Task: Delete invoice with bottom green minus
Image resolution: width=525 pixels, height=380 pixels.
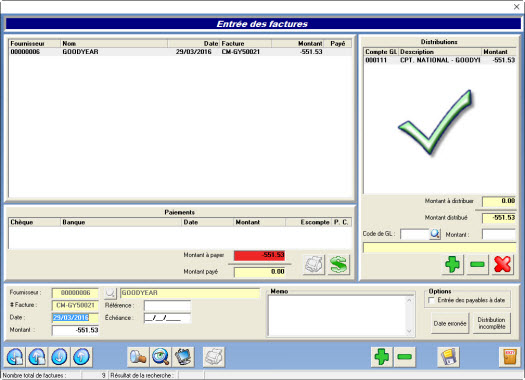Action: [x=404, y=357]
